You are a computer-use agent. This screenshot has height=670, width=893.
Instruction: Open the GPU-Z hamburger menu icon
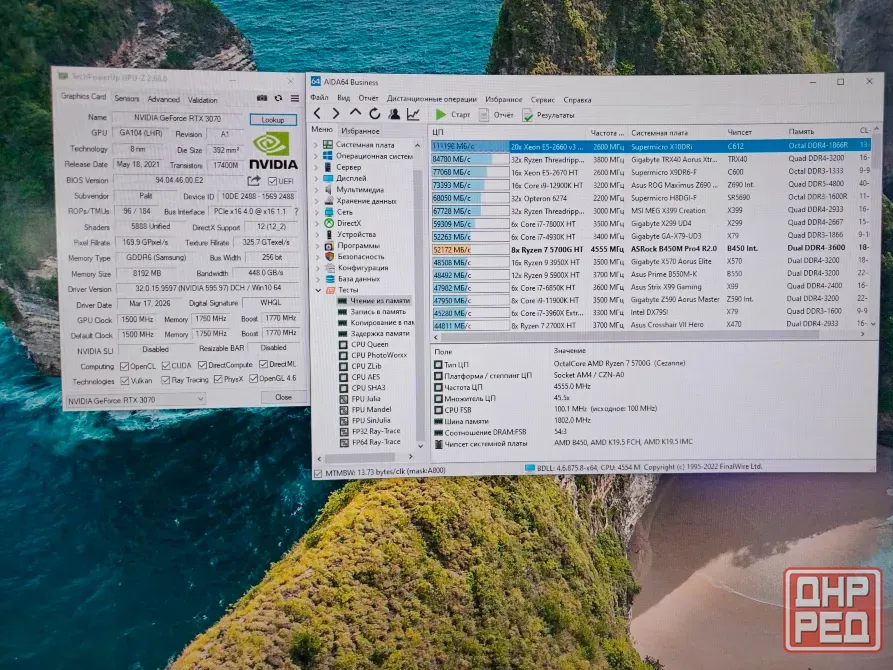click(x=294, y=98)
